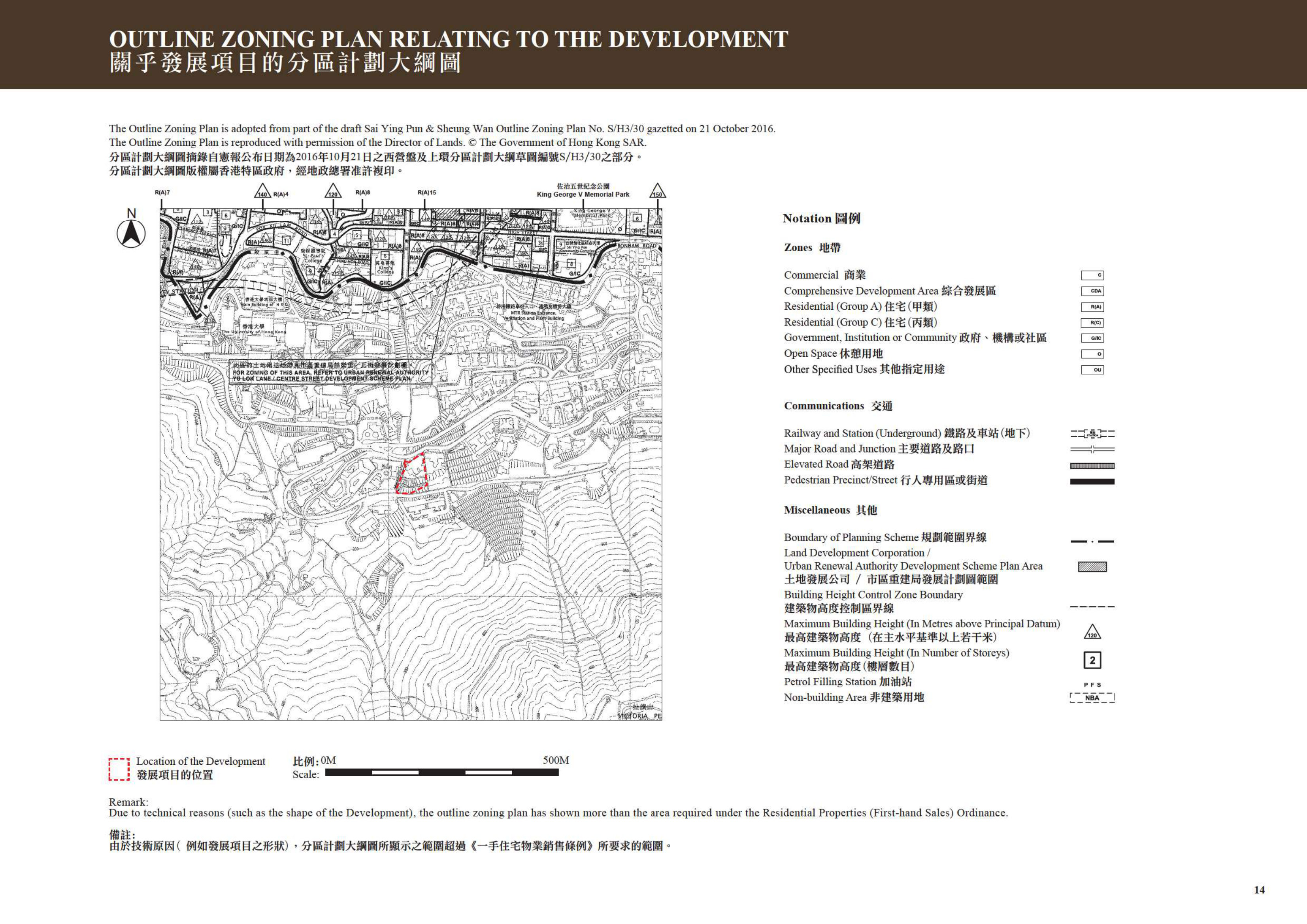The image size is (1307, 924).
Task: Click the Commercial zone 'C' legend box
Action: pos(1092,275)
